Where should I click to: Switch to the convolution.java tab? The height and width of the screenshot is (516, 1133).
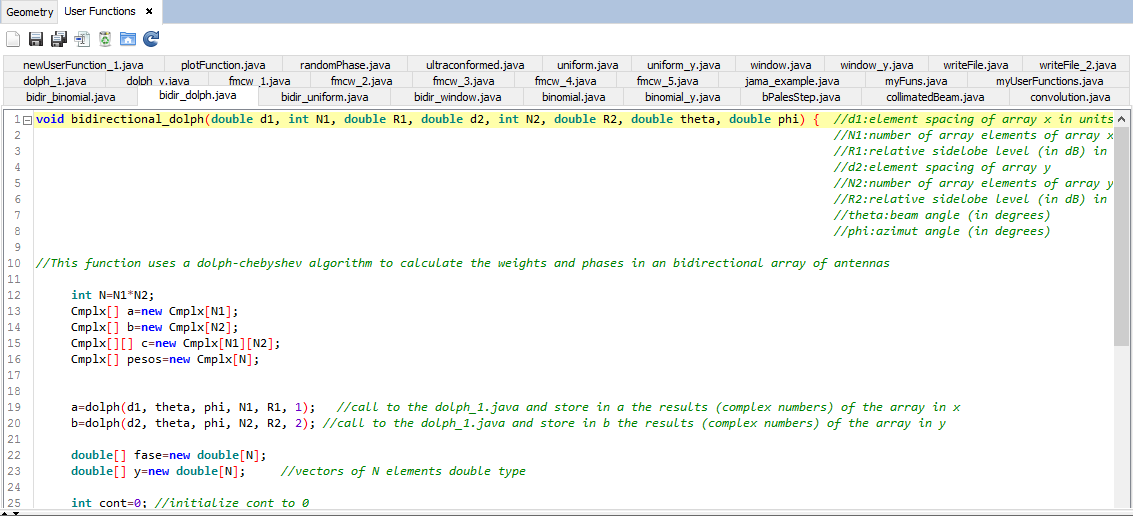point(1070,97)
